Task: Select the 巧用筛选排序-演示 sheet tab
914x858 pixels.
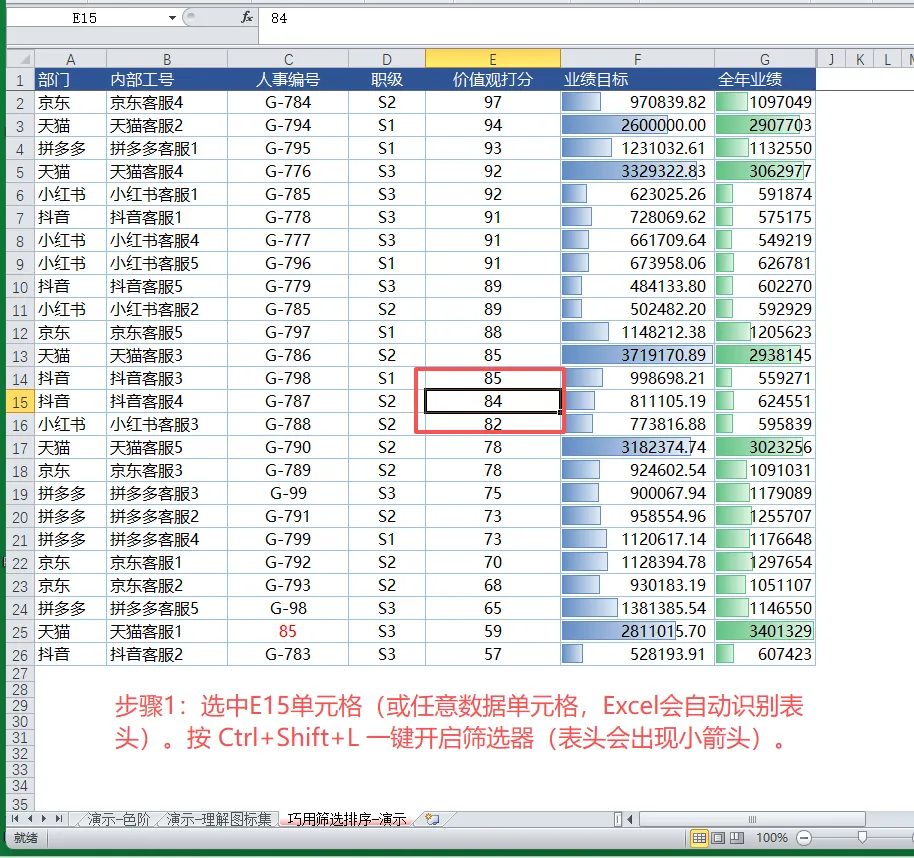Action: [x=347, y=820]
